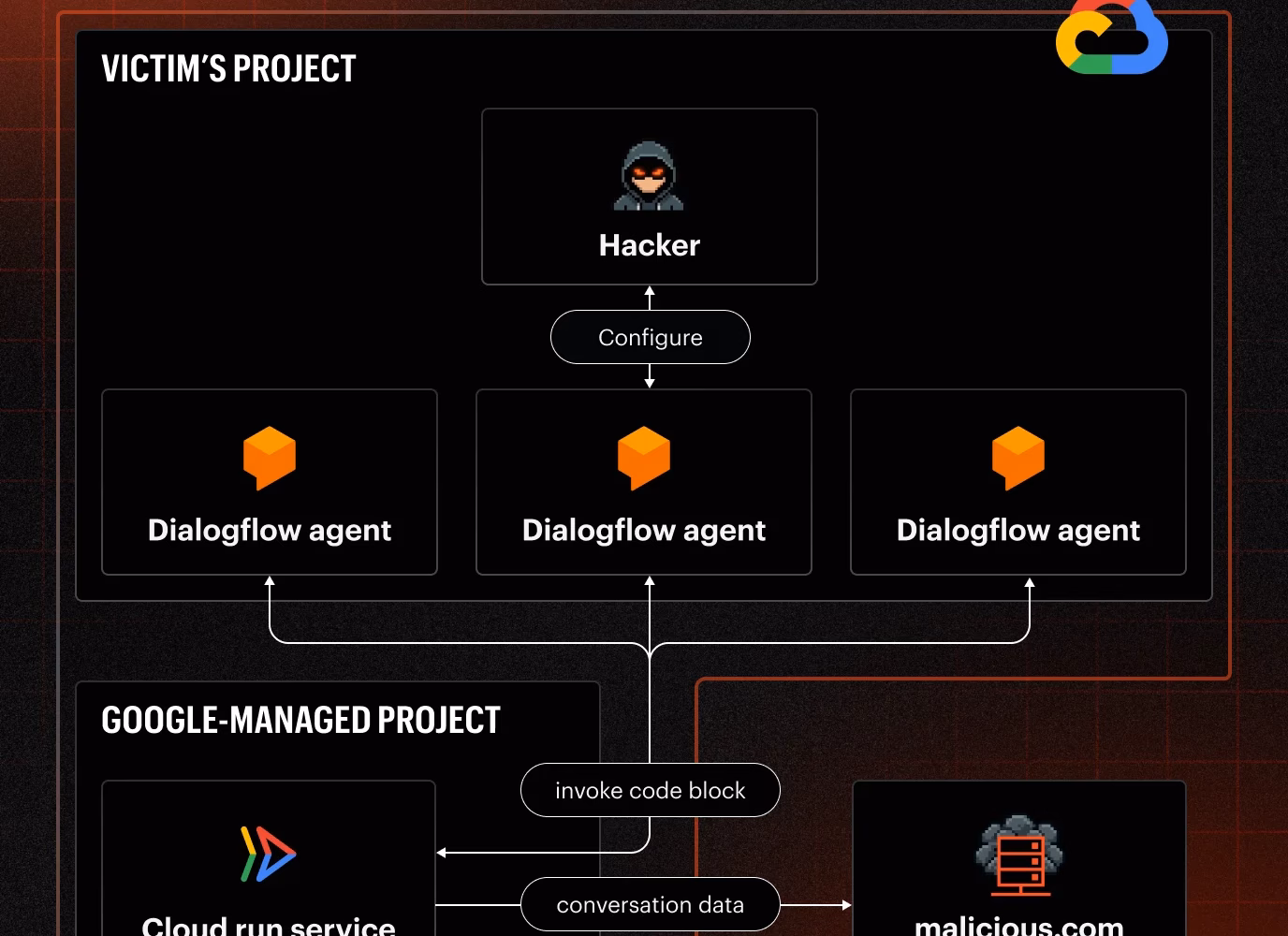
Task: Click the middle Dialogflow agent label
Action: pos(644,531)
